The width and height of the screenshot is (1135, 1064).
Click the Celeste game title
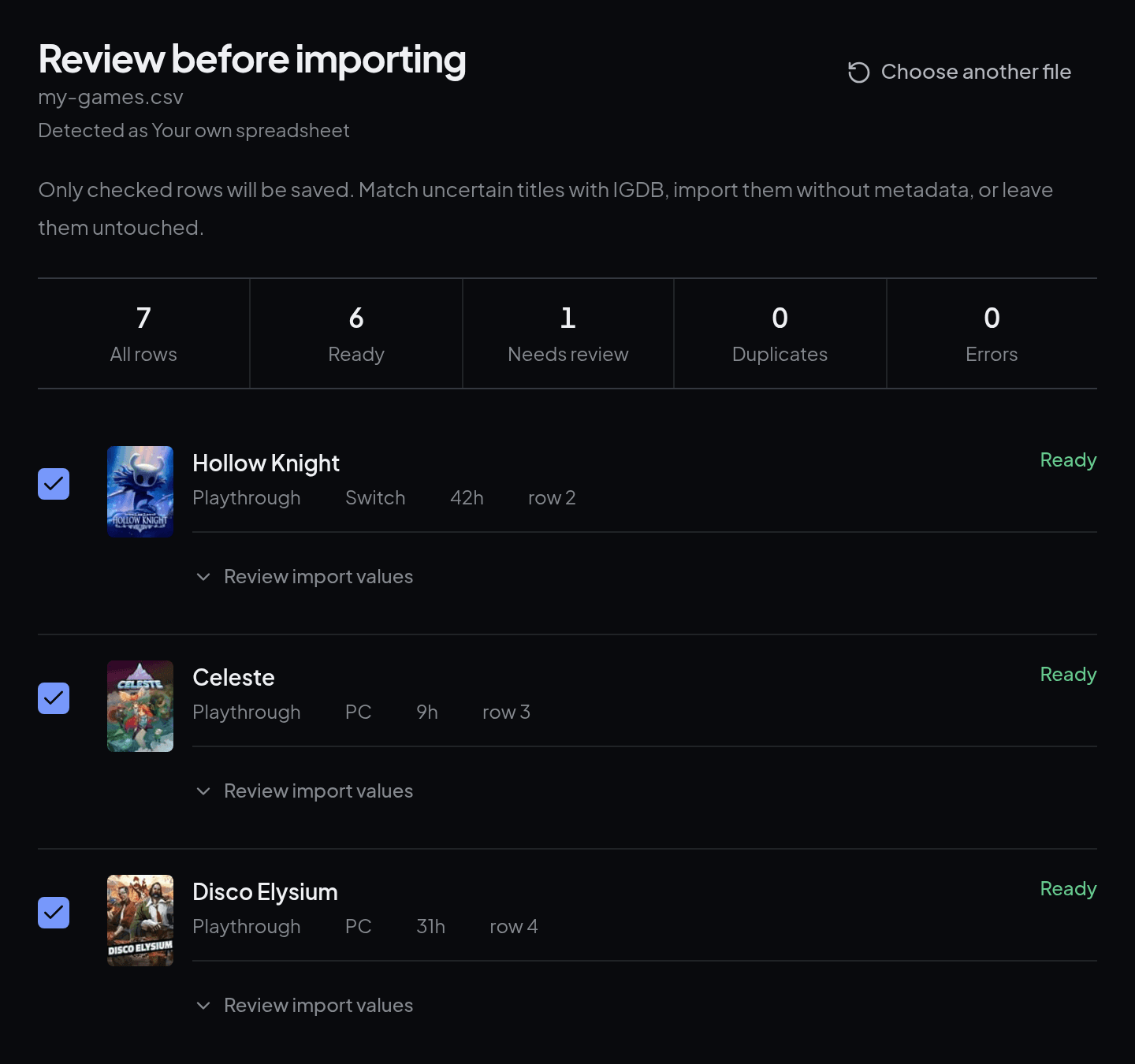tap(233, 678)
